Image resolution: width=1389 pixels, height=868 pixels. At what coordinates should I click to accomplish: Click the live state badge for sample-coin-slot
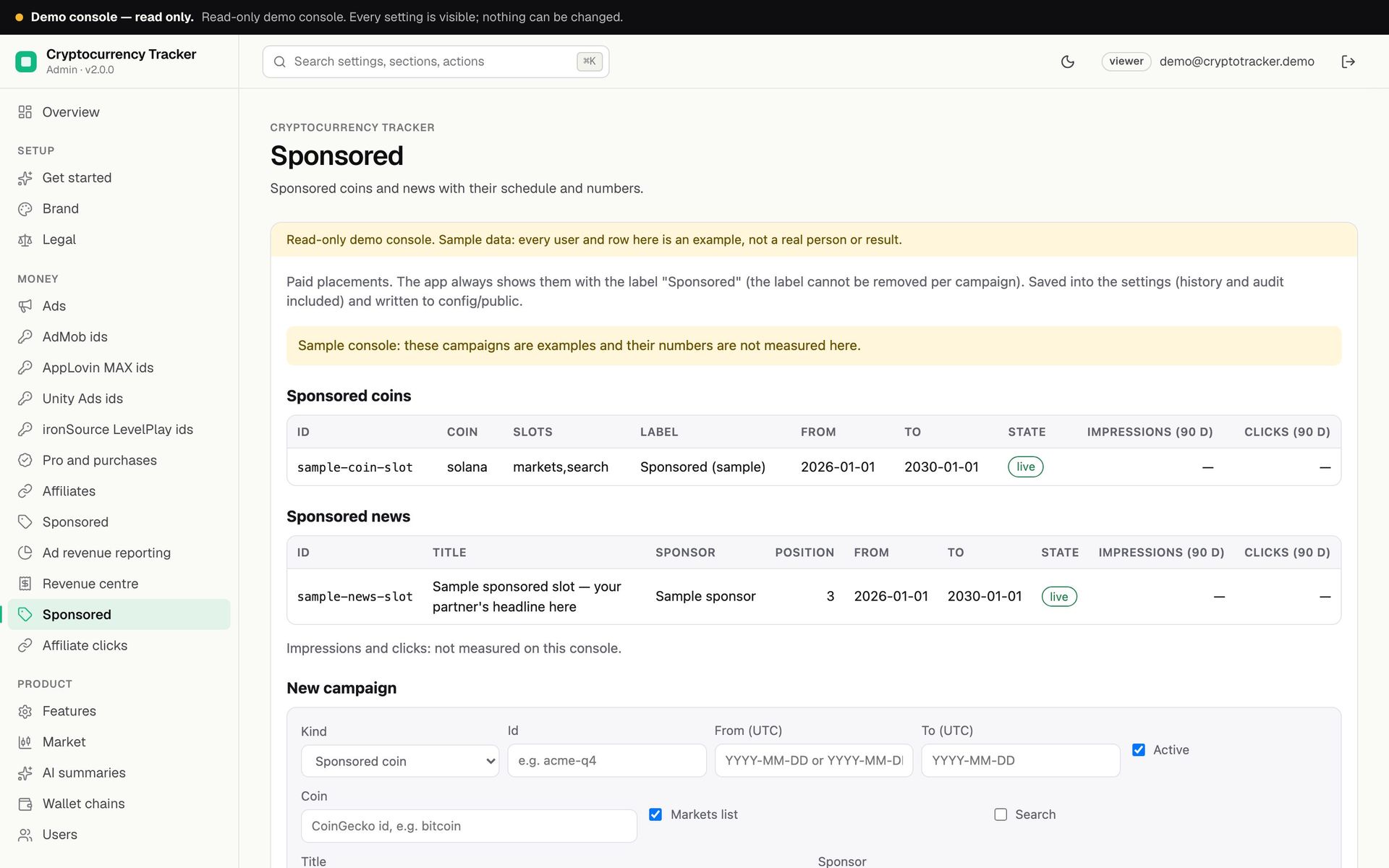pyautogui.click(x=1025, y=467)
